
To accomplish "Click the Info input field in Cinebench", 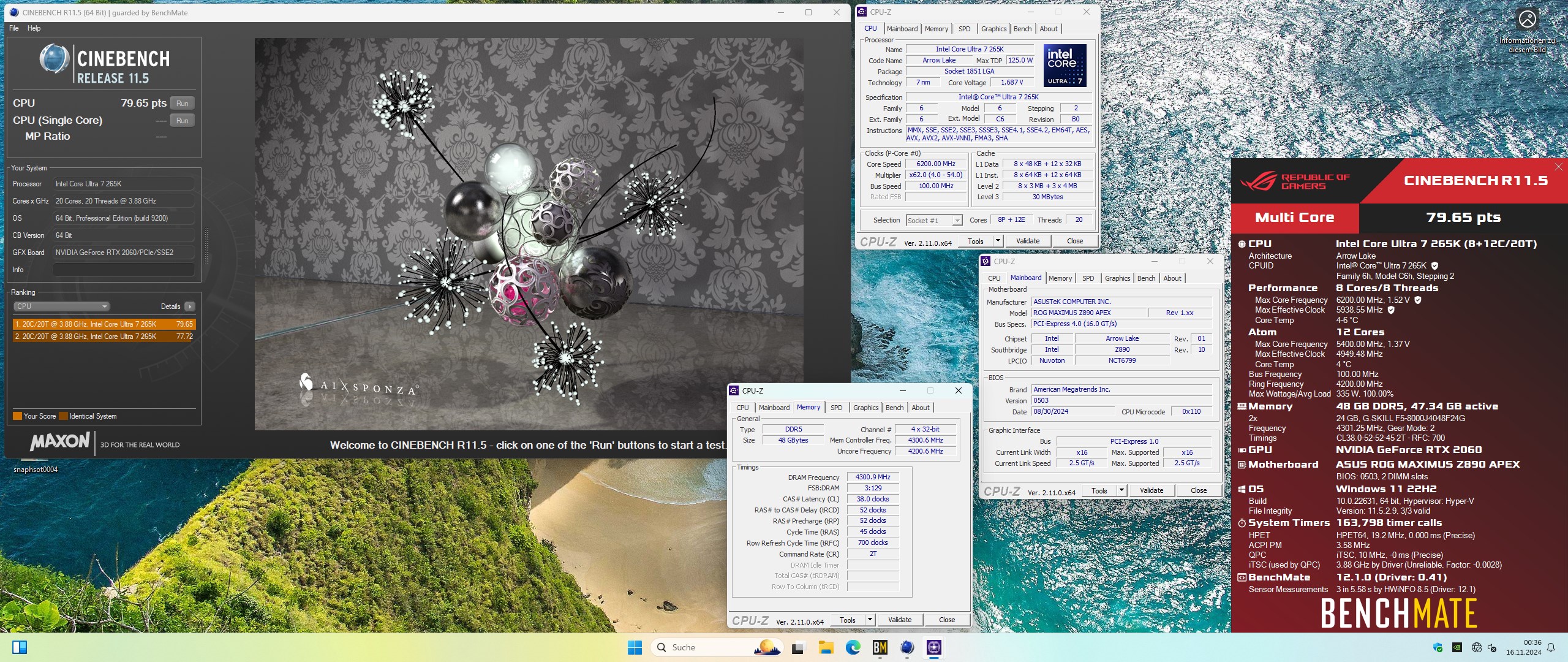I will pyautogui.click(x=123, y=270).
